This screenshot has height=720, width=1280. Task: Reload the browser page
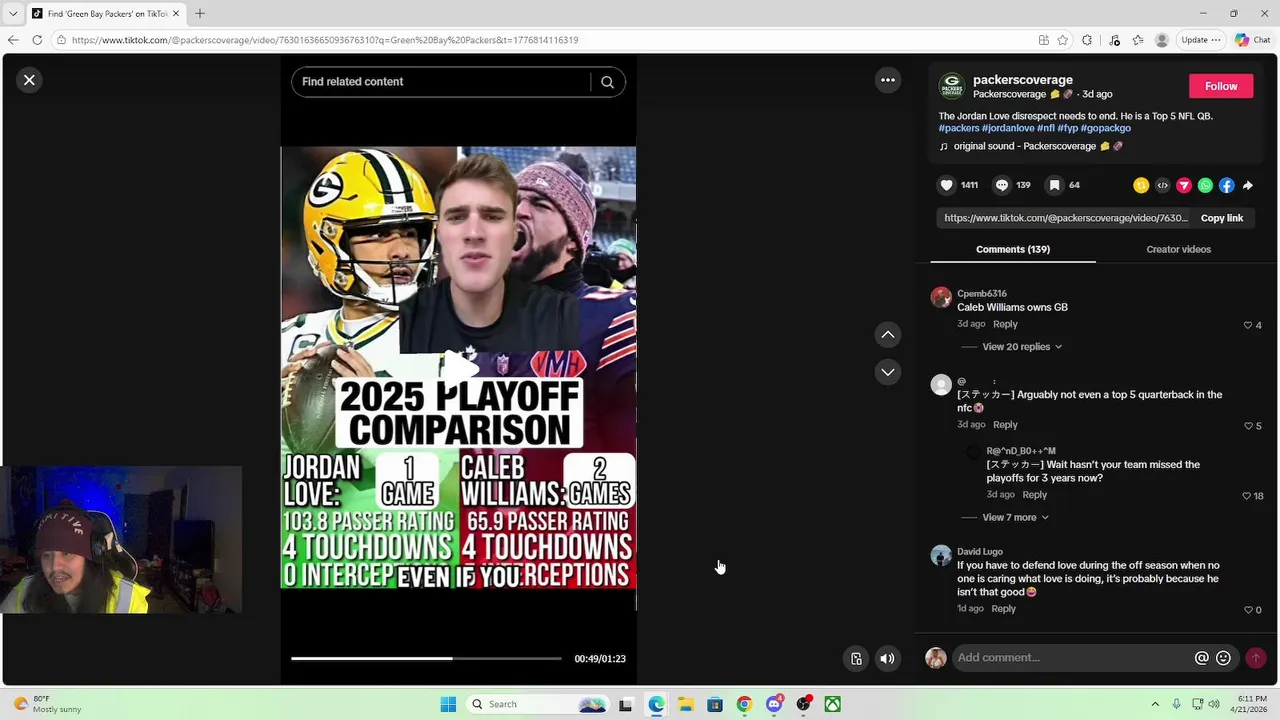pyautogui.click(x=37, y=40)
